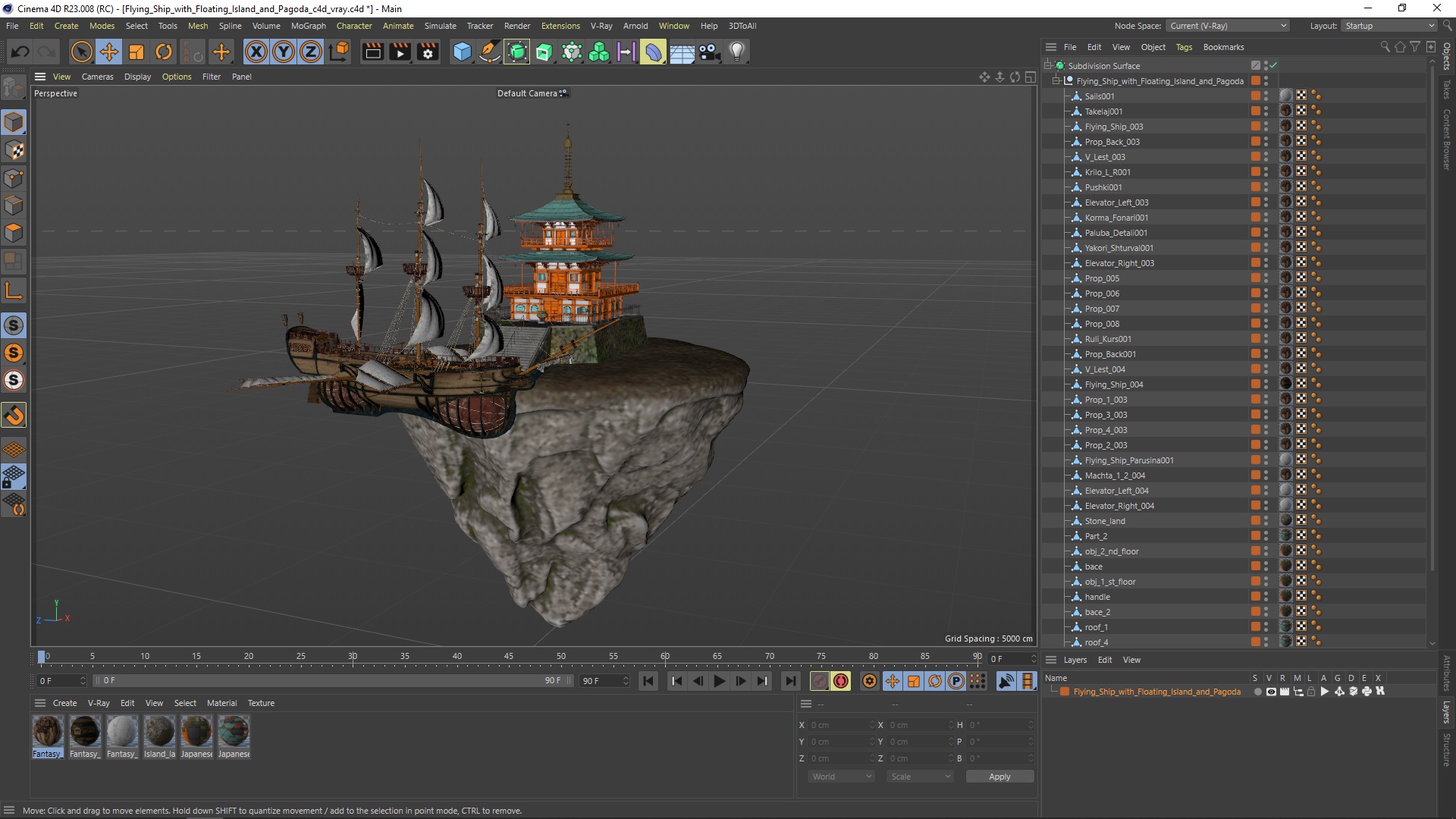This screenshot has height=819, width=1456.
Task: Collapse the Flying_Ship_with_Floating_Island_and_Pagoda null
Action: (x=1056, y=80)
